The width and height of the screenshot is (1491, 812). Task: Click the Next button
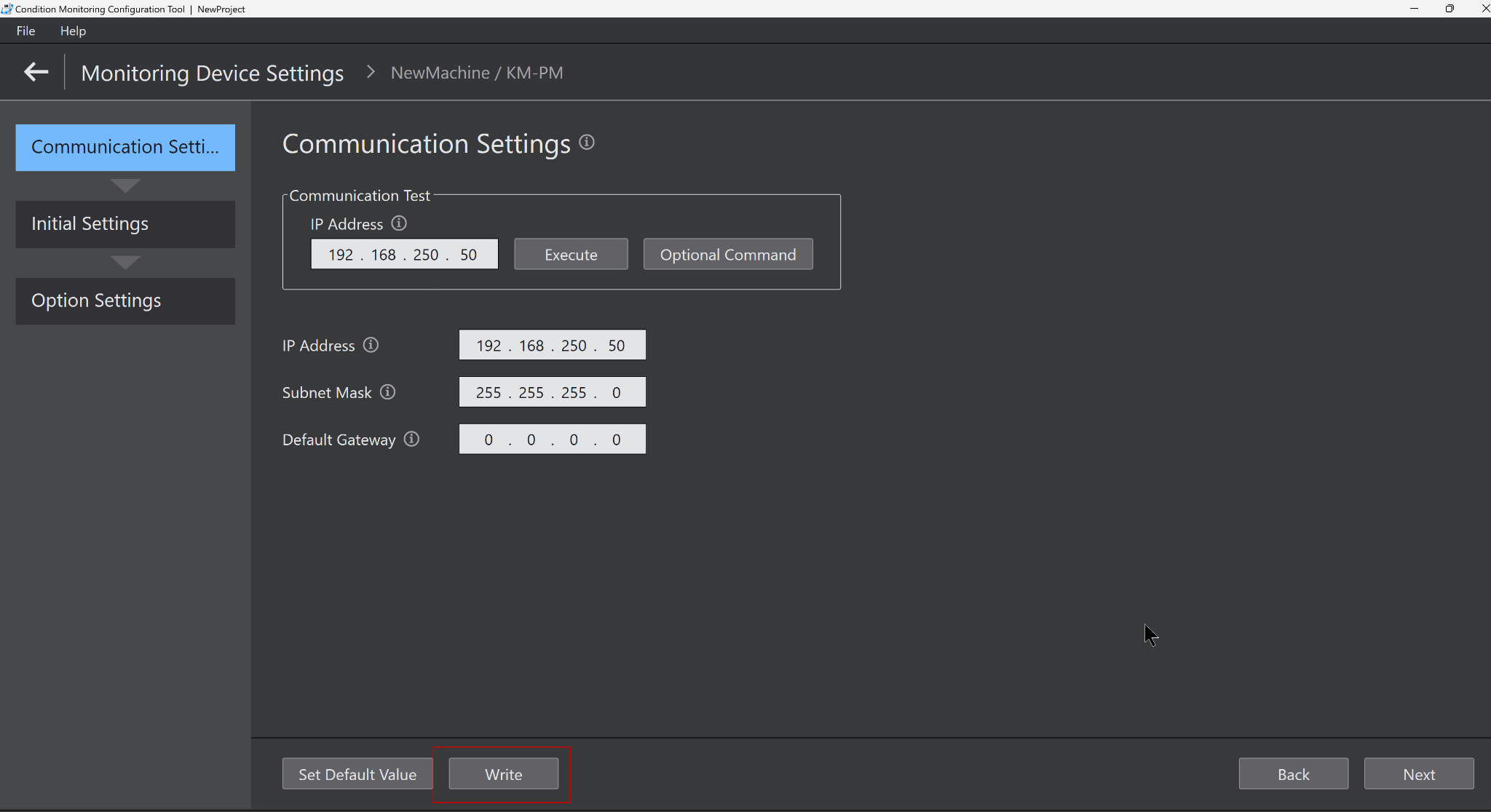tap(1418, 774)
